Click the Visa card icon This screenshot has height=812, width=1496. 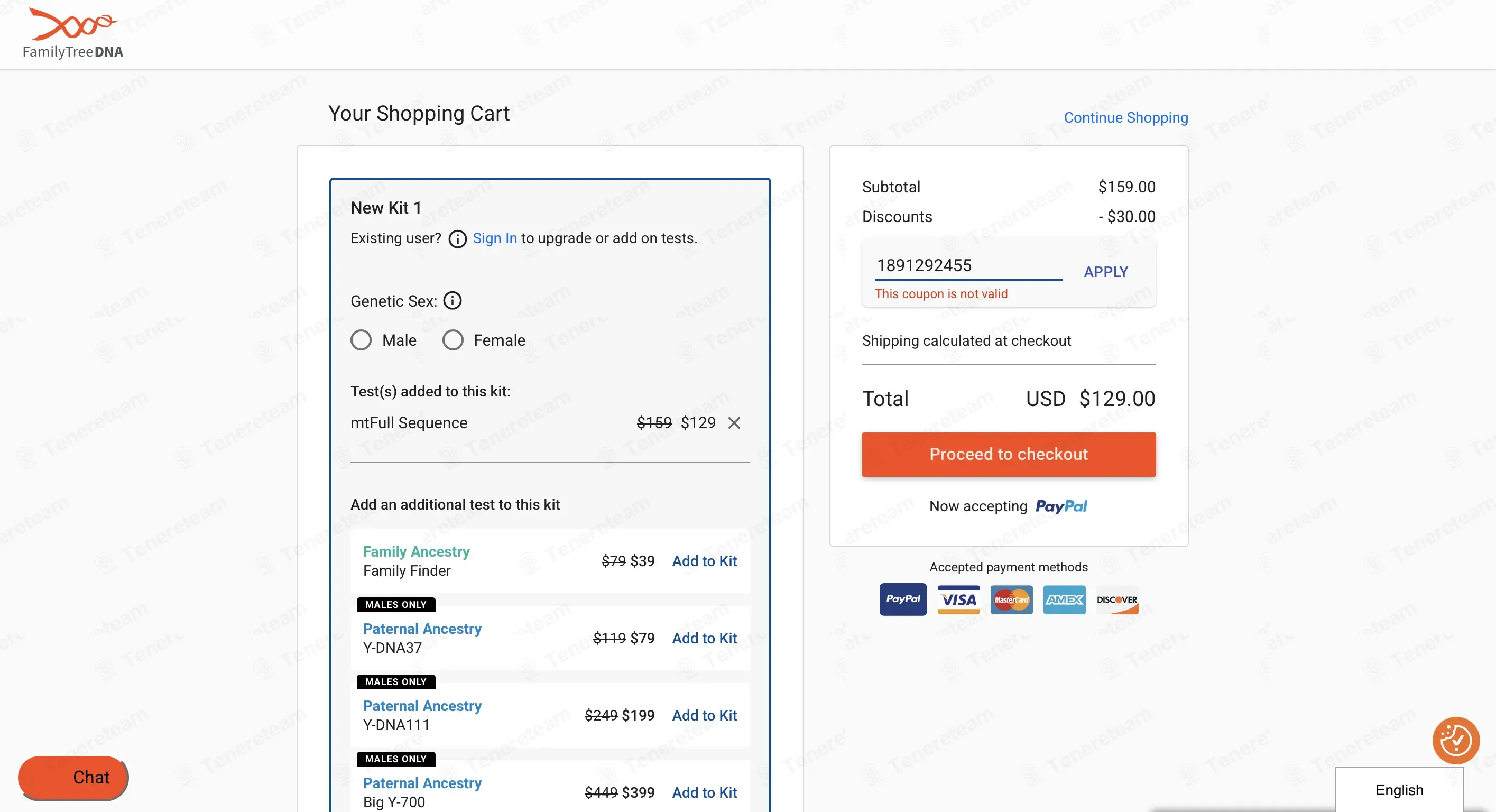tap(958, 599)
